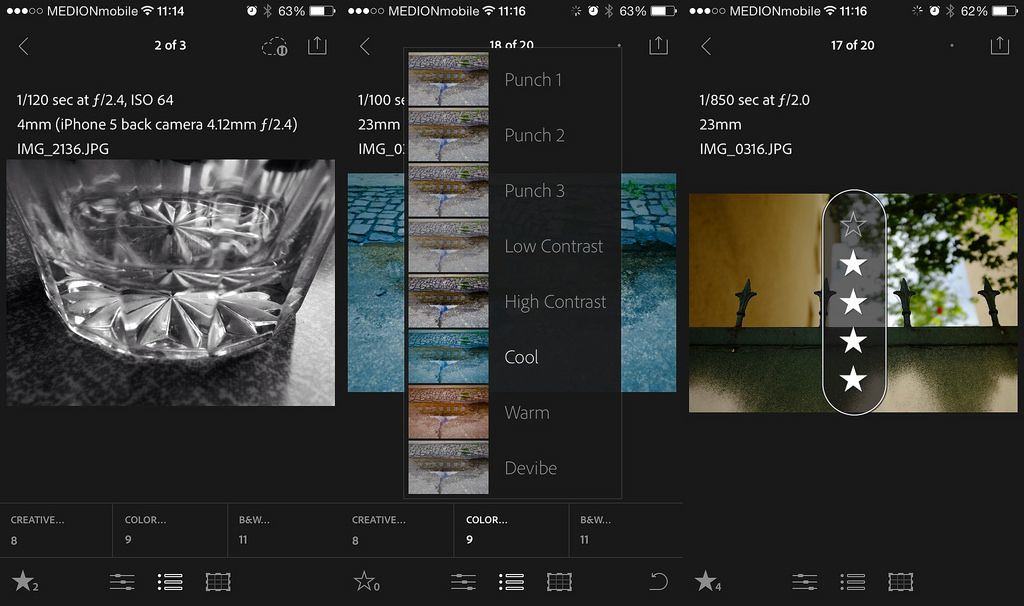Screen dimensions: 1024x606
Task: Tap exposure info '1/850 sec at f/2.0'
Action: coord(754,100)
